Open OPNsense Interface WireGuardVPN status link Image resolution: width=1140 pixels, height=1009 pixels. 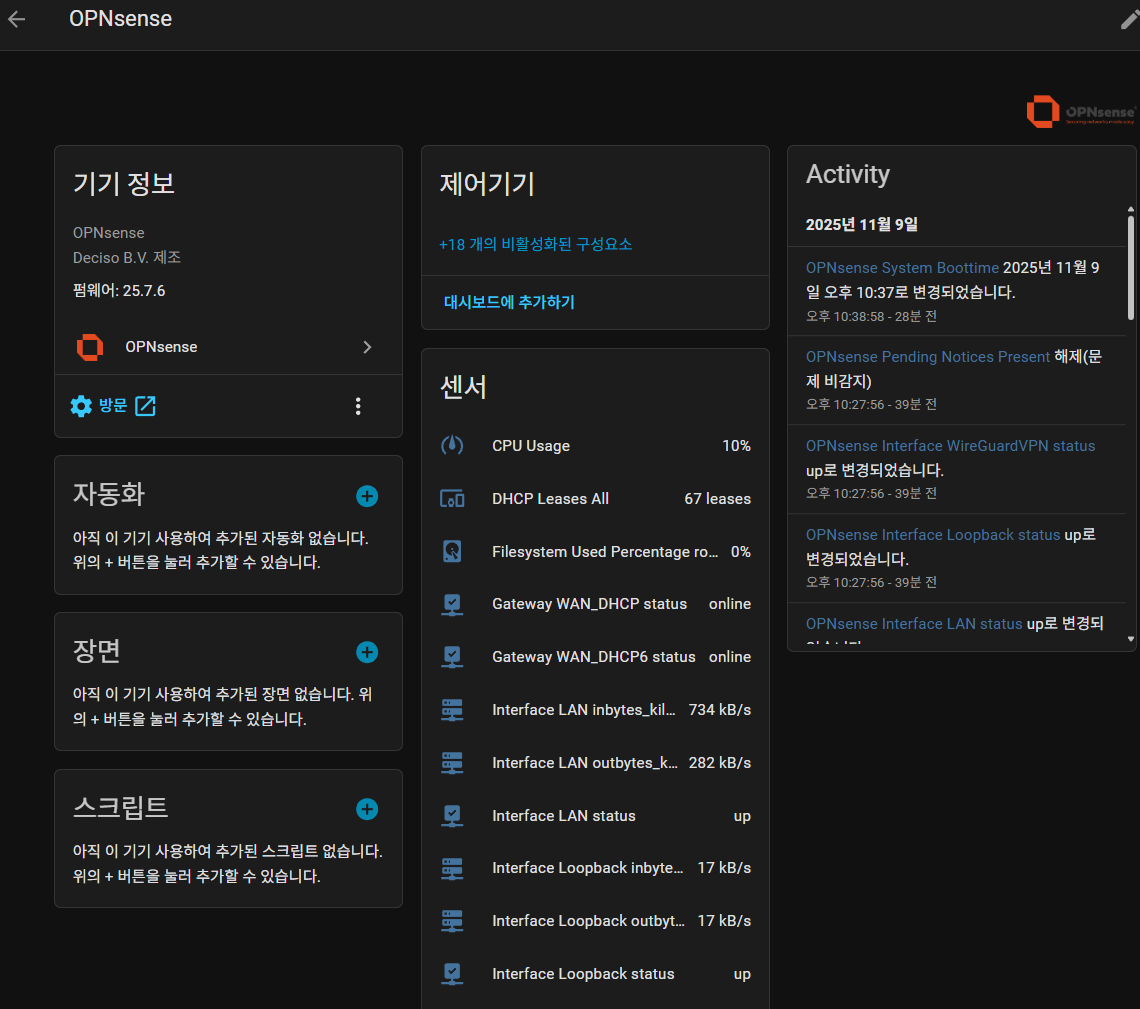point(950,446)
